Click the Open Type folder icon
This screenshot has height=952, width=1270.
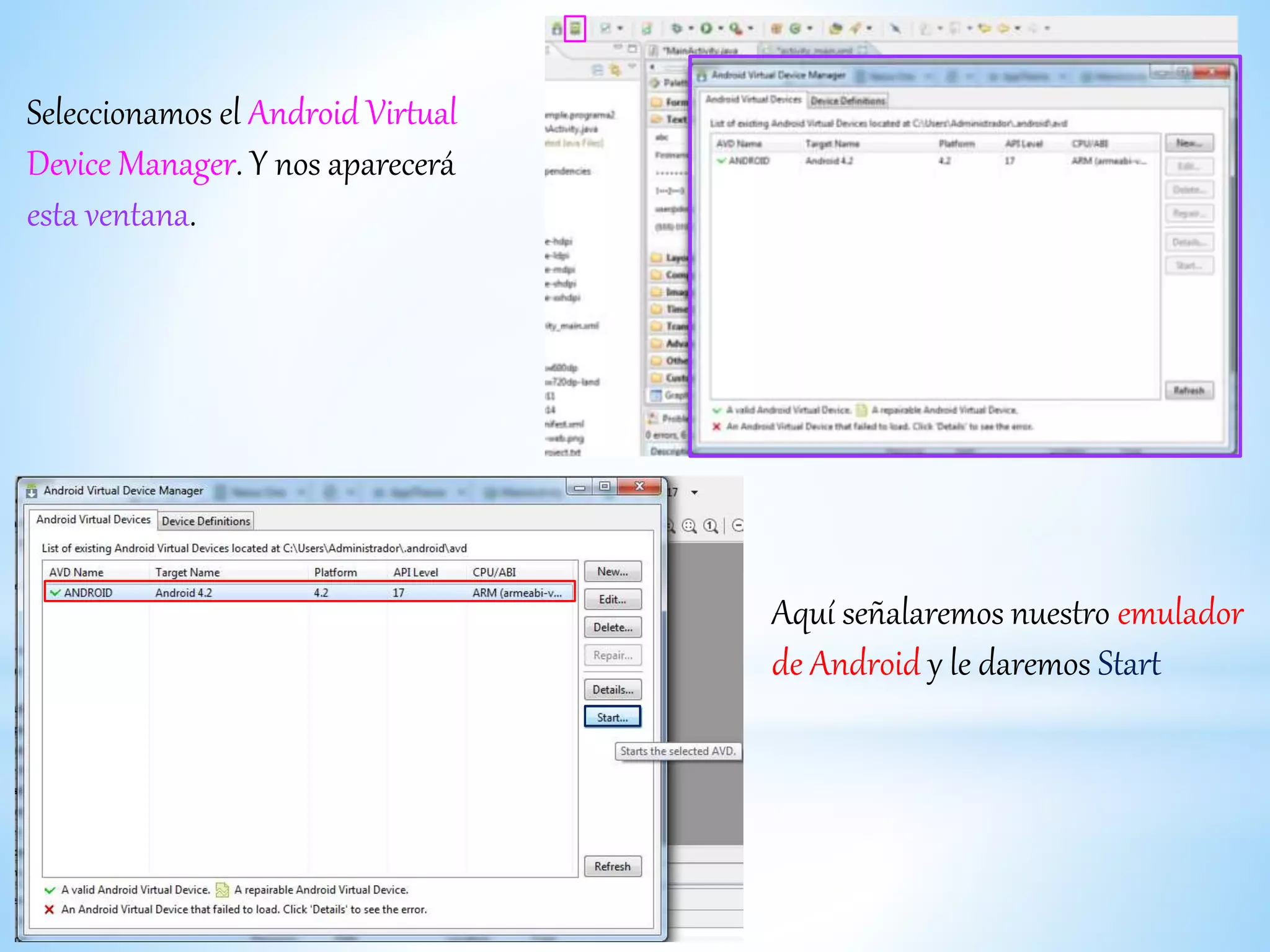tap(836, 29)
